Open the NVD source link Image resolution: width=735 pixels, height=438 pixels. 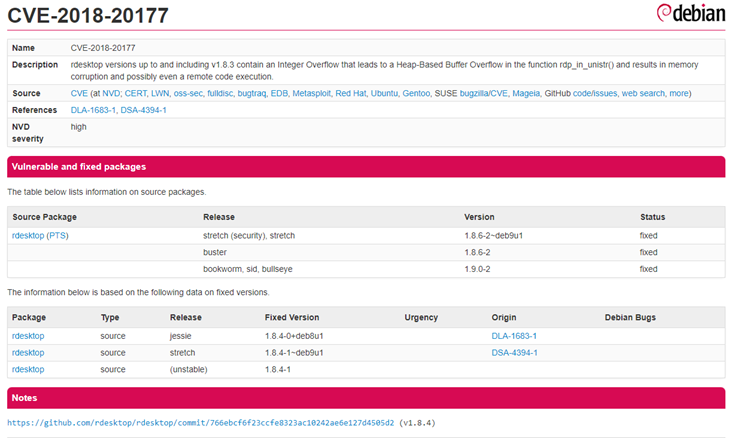coord(111,92)
